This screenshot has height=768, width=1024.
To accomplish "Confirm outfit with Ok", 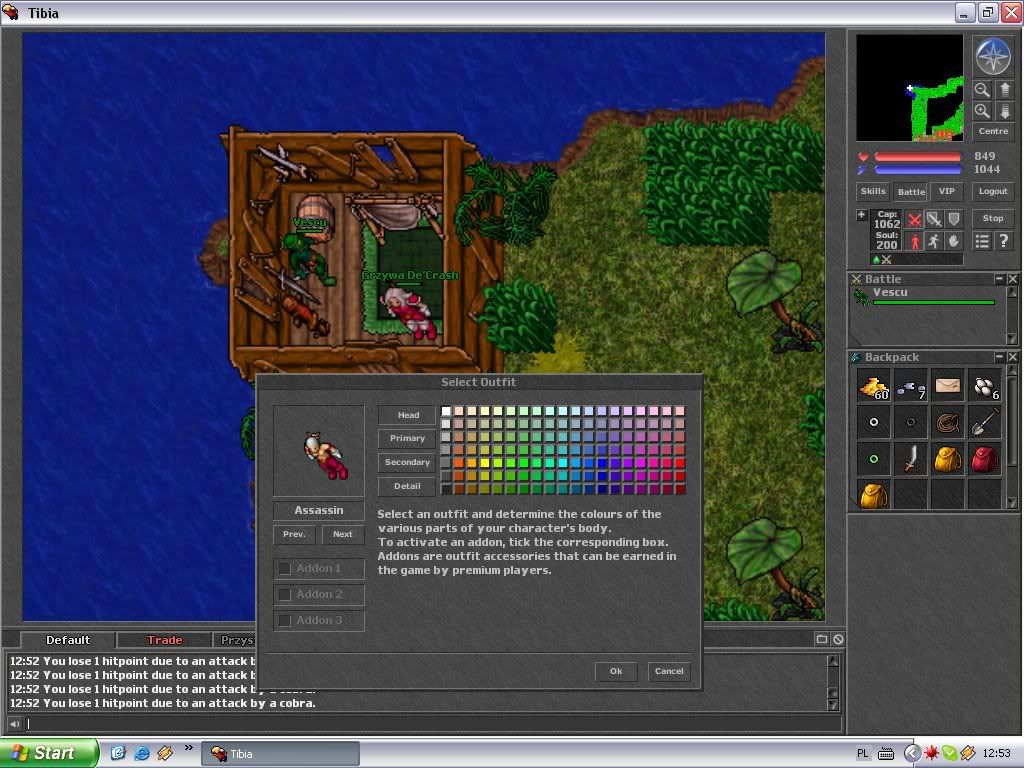I will 616,671.
